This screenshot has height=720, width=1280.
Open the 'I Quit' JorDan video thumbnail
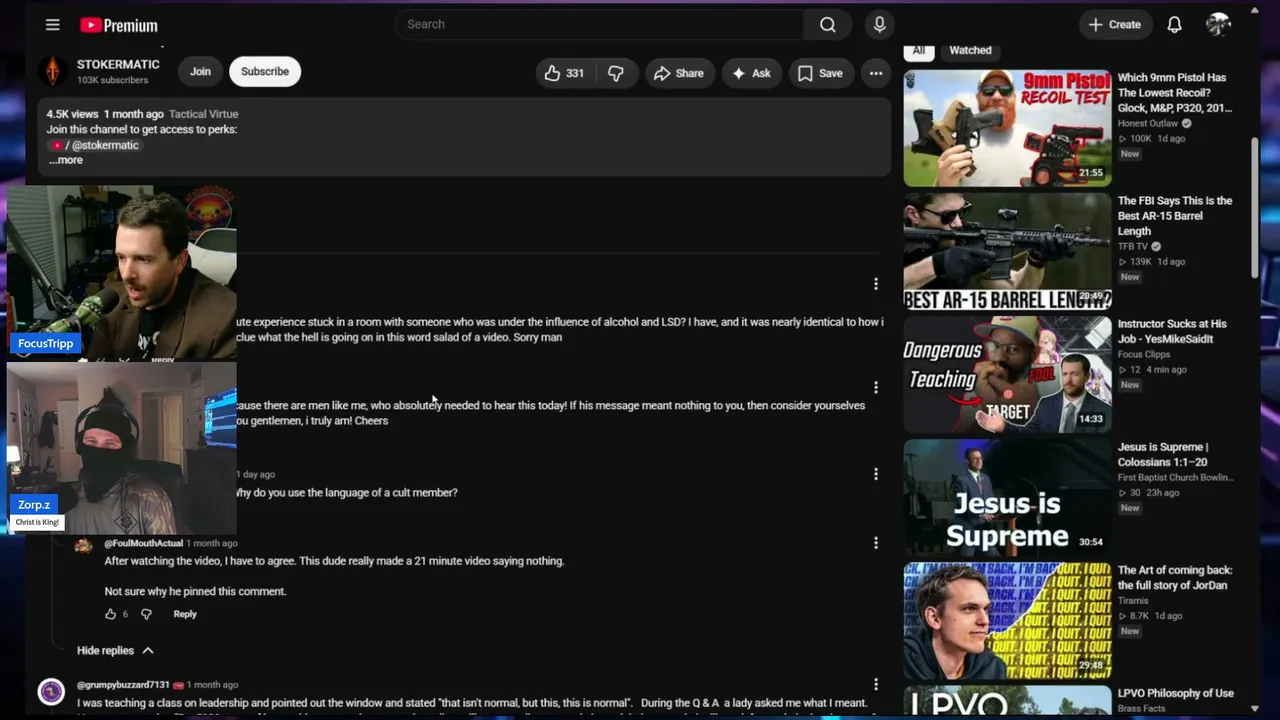(1007, 620)
